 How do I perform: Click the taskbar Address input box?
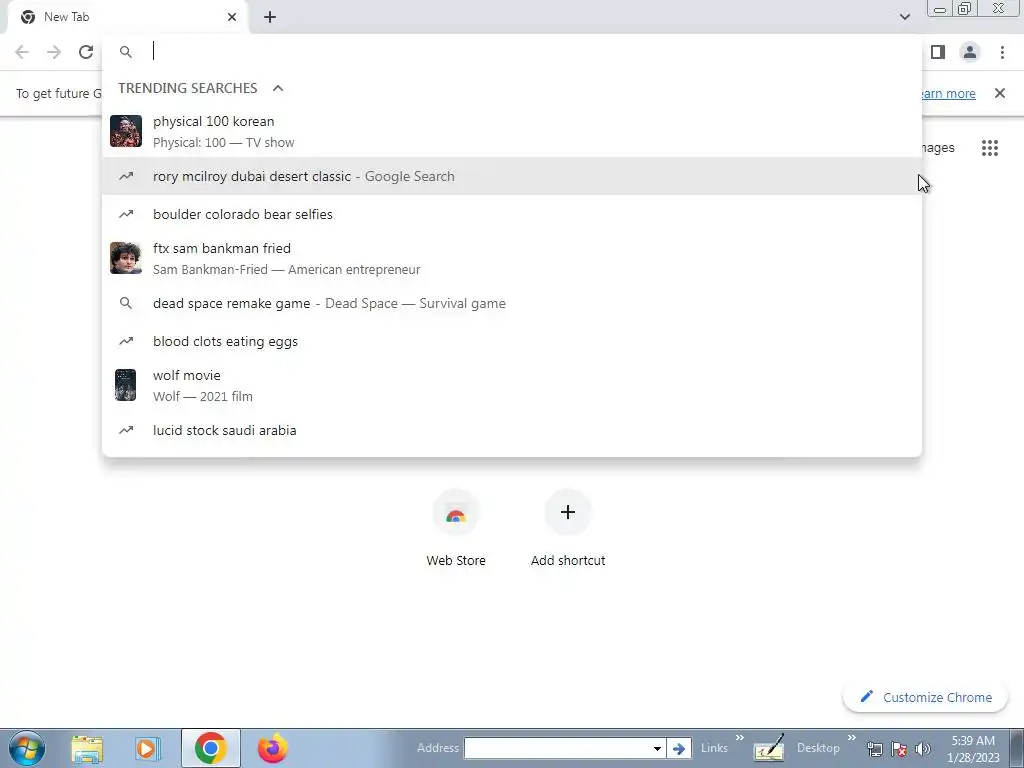(x=556, y=748)
